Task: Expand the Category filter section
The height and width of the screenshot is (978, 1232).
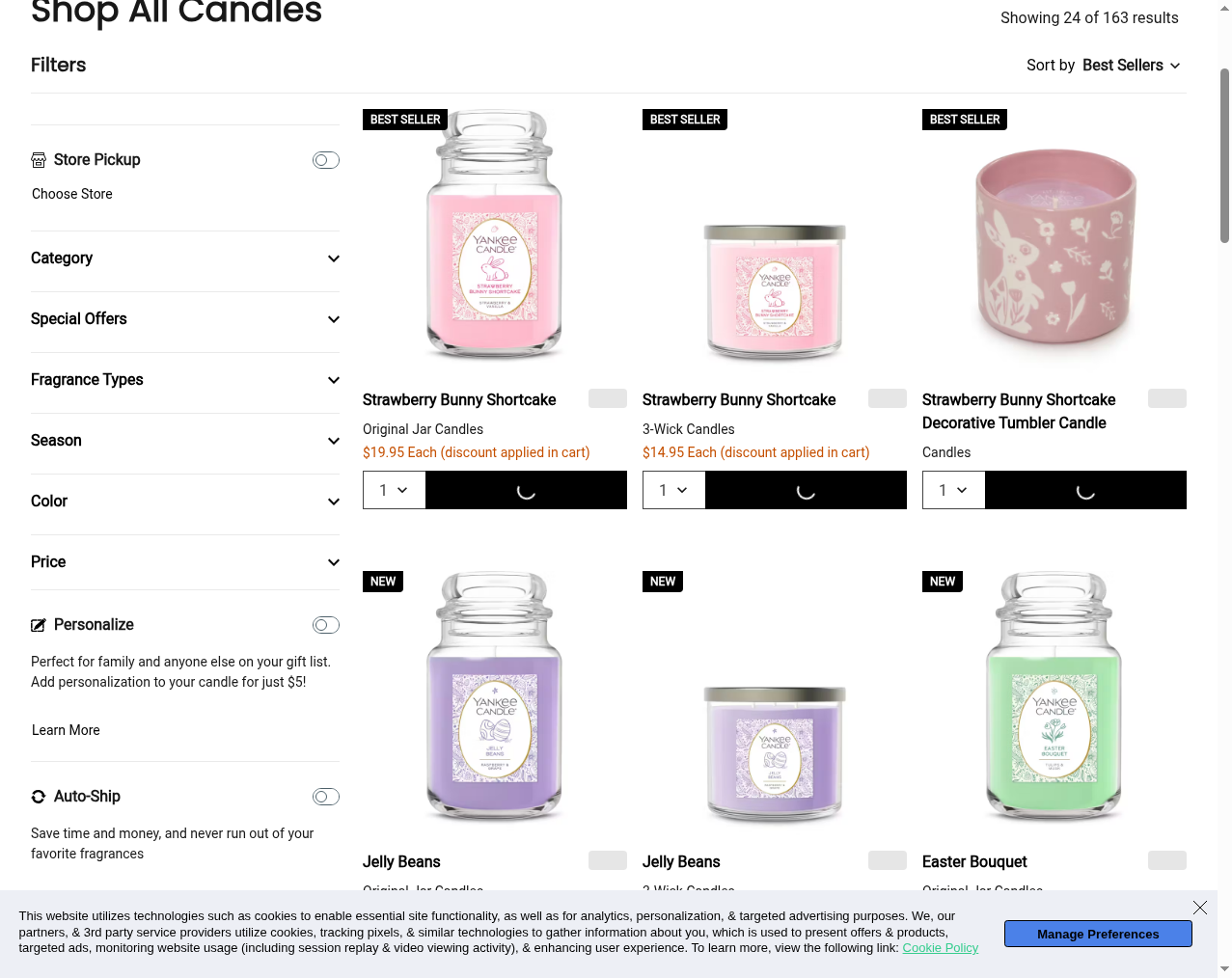Action: click(185, 258)
